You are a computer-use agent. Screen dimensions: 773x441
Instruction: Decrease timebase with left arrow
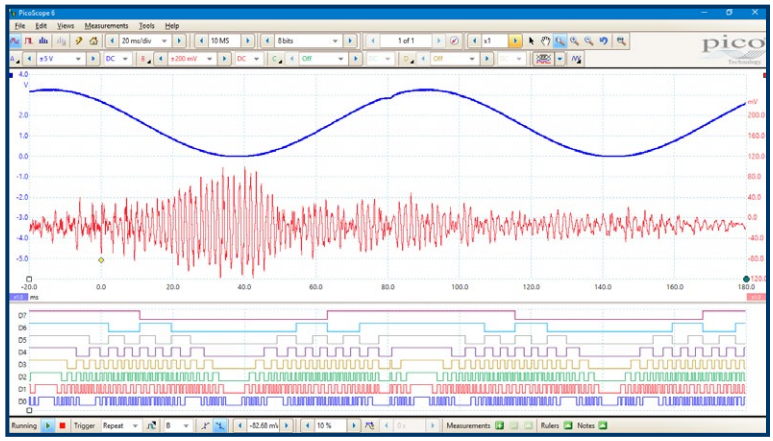point(112,41)
